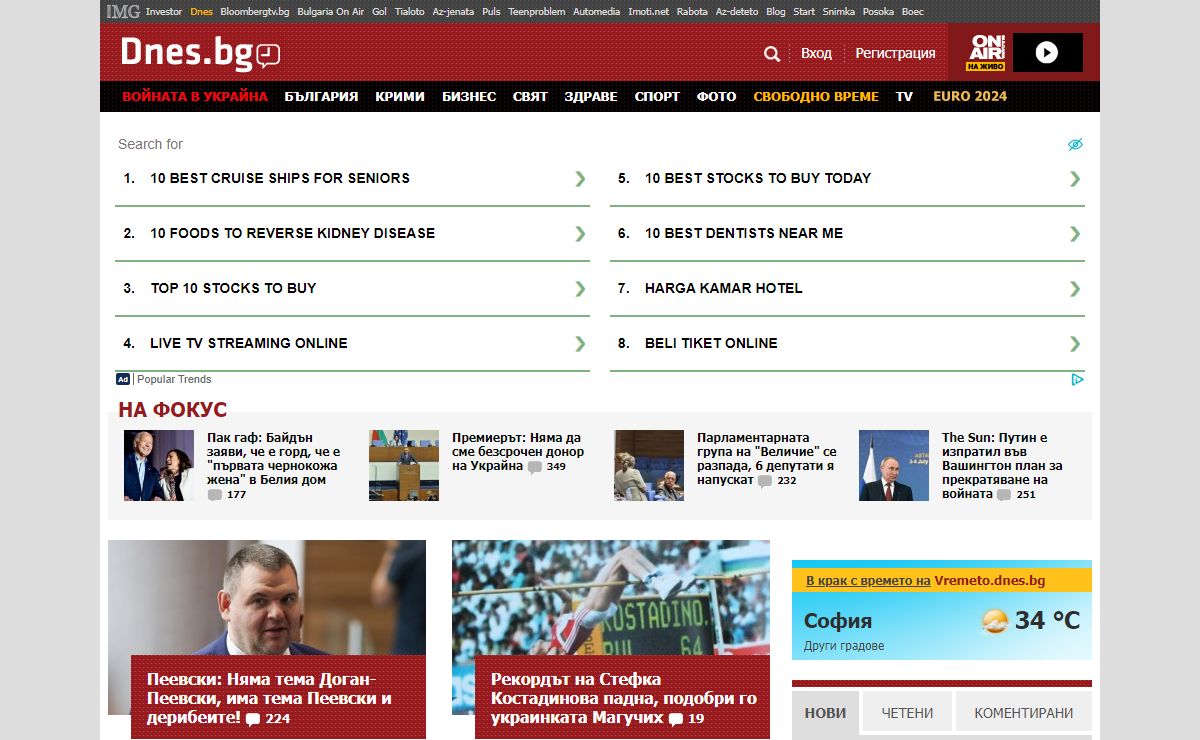Screen dimensions: 1200x740
Task: Hide the ad via the eye icon
Action: click(x=1075, y=144)
